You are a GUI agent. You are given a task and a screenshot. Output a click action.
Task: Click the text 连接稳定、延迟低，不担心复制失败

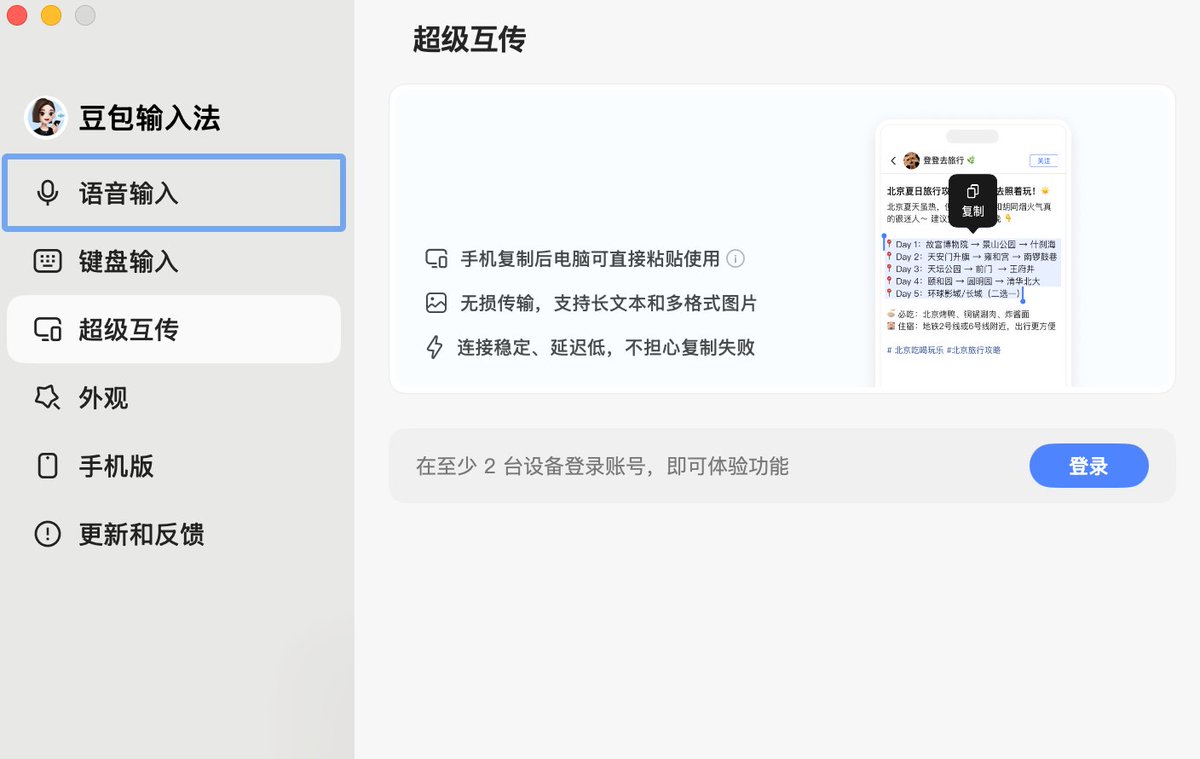(606, 348)
